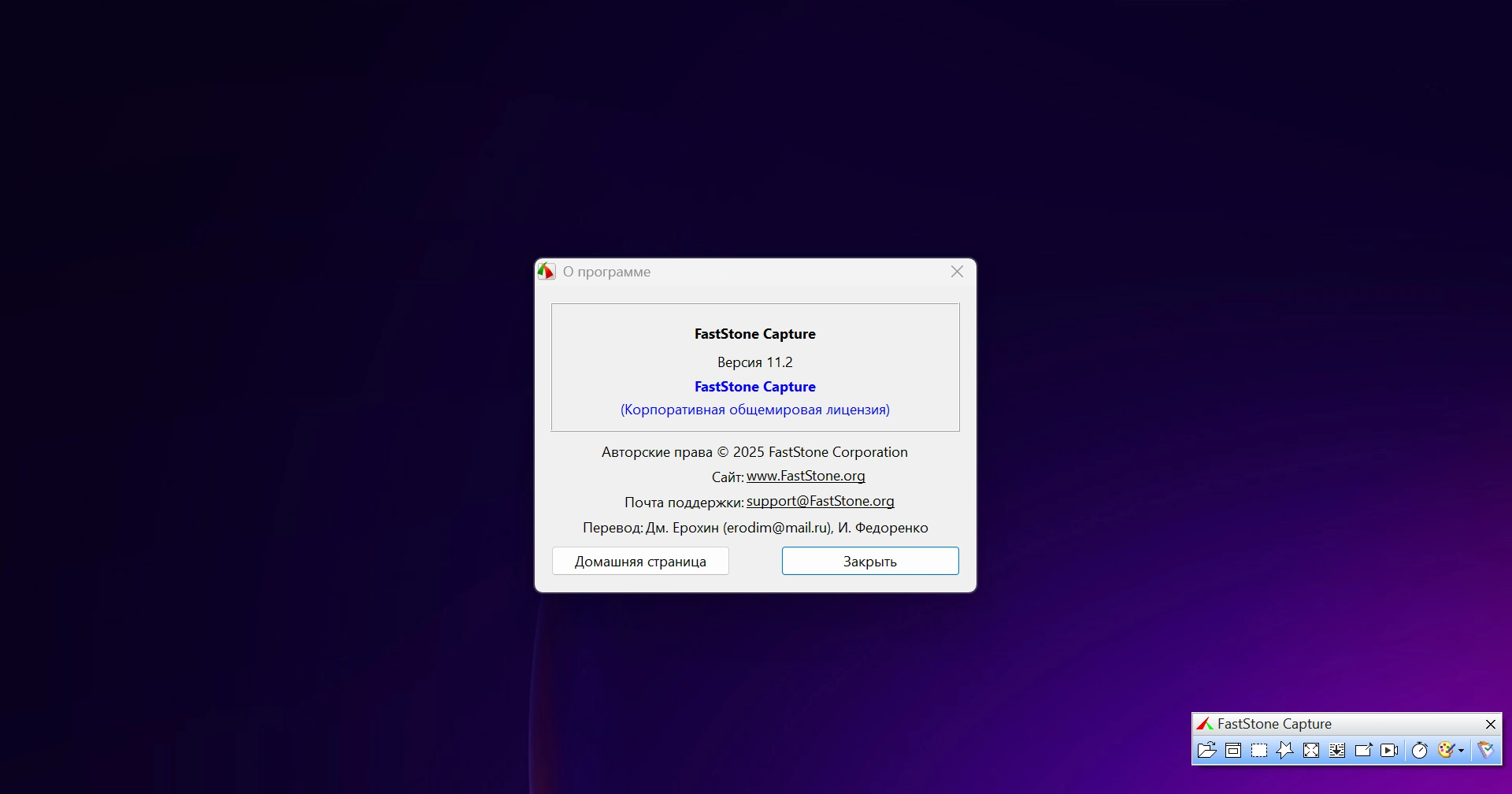Close the FastStone Capture floating toolbar
This screenshot has width=1512, height=794.
pyautogui.click(x=1490, y=724)
